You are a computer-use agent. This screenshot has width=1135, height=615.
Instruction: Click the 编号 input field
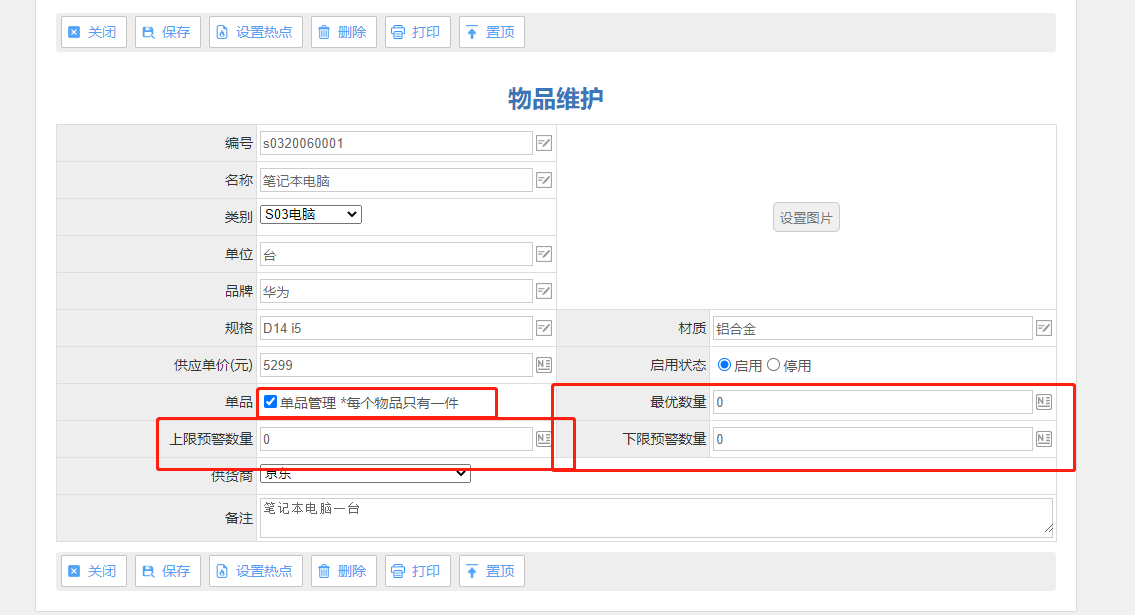click(396, 143)
